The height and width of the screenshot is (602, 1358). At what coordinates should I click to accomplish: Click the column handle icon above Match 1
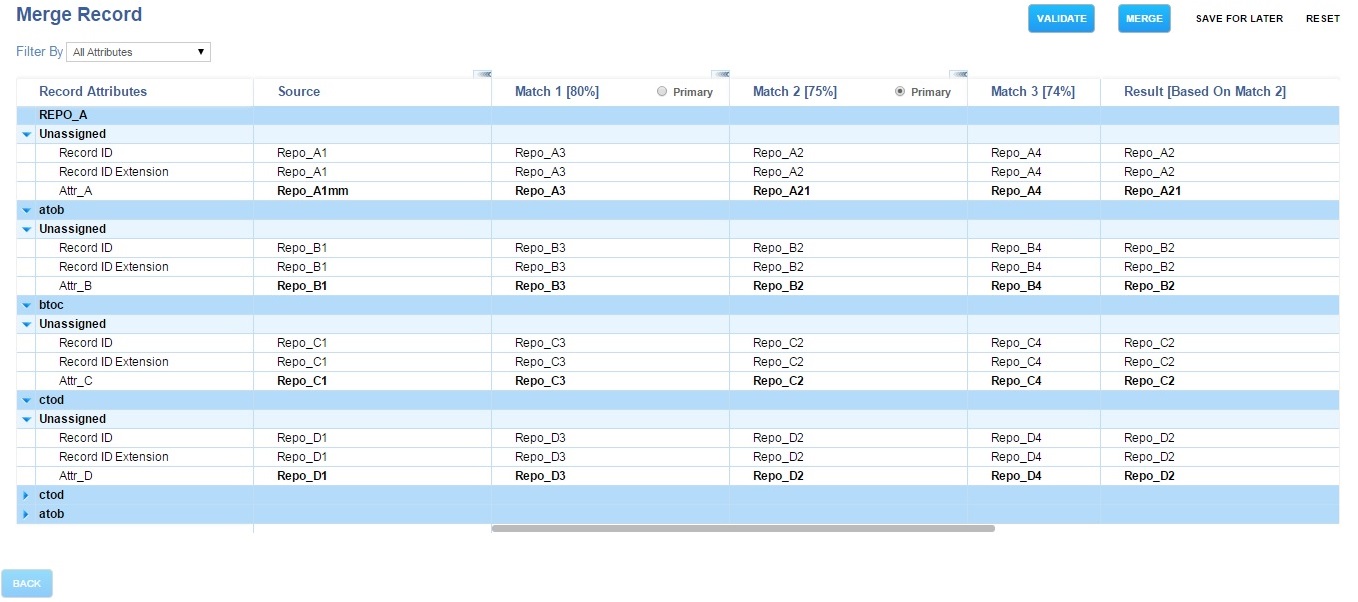click(720, 73)
